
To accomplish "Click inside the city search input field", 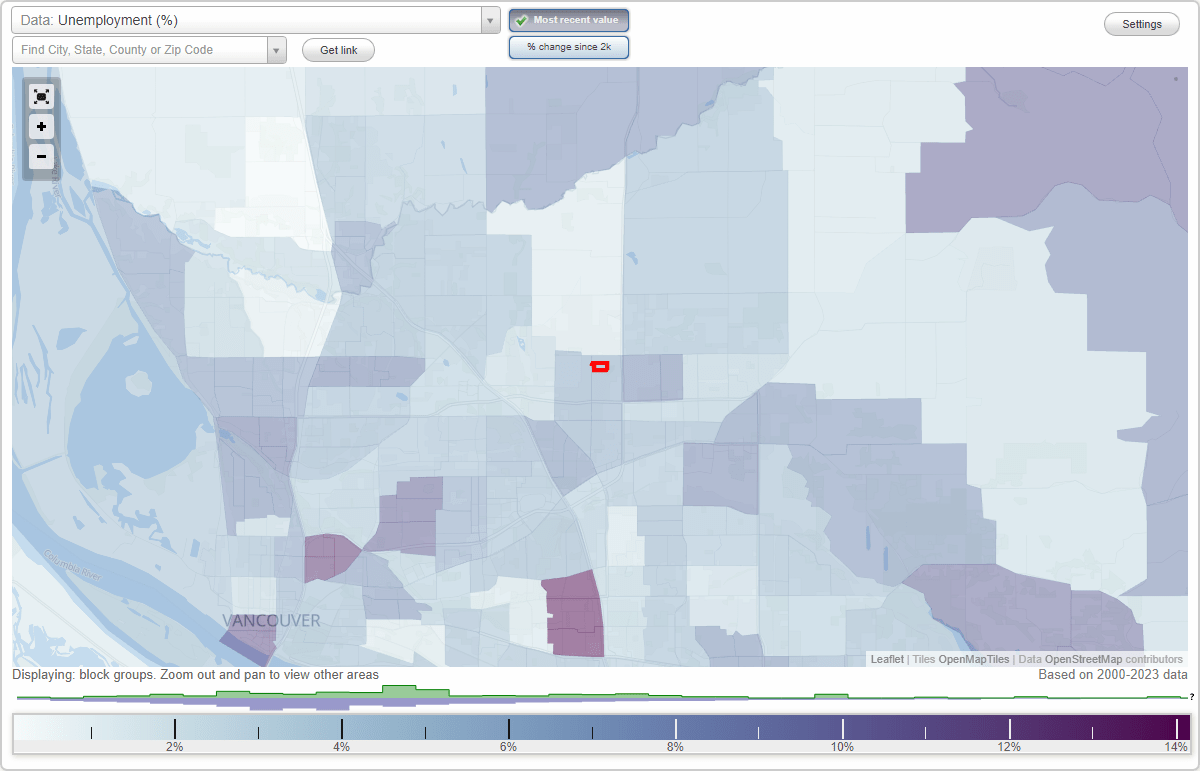I will pyautogui.click(x=140, y=49).
